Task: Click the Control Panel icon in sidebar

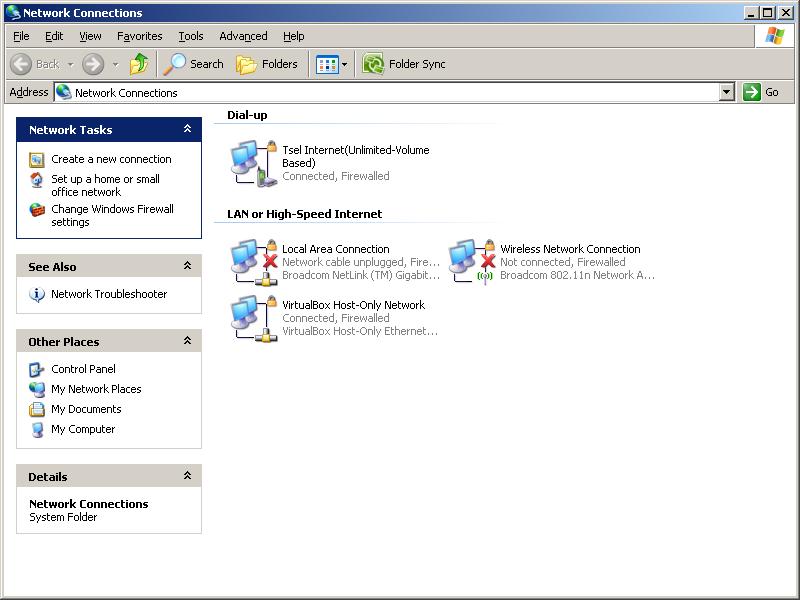Action: [x=37, y=369]
